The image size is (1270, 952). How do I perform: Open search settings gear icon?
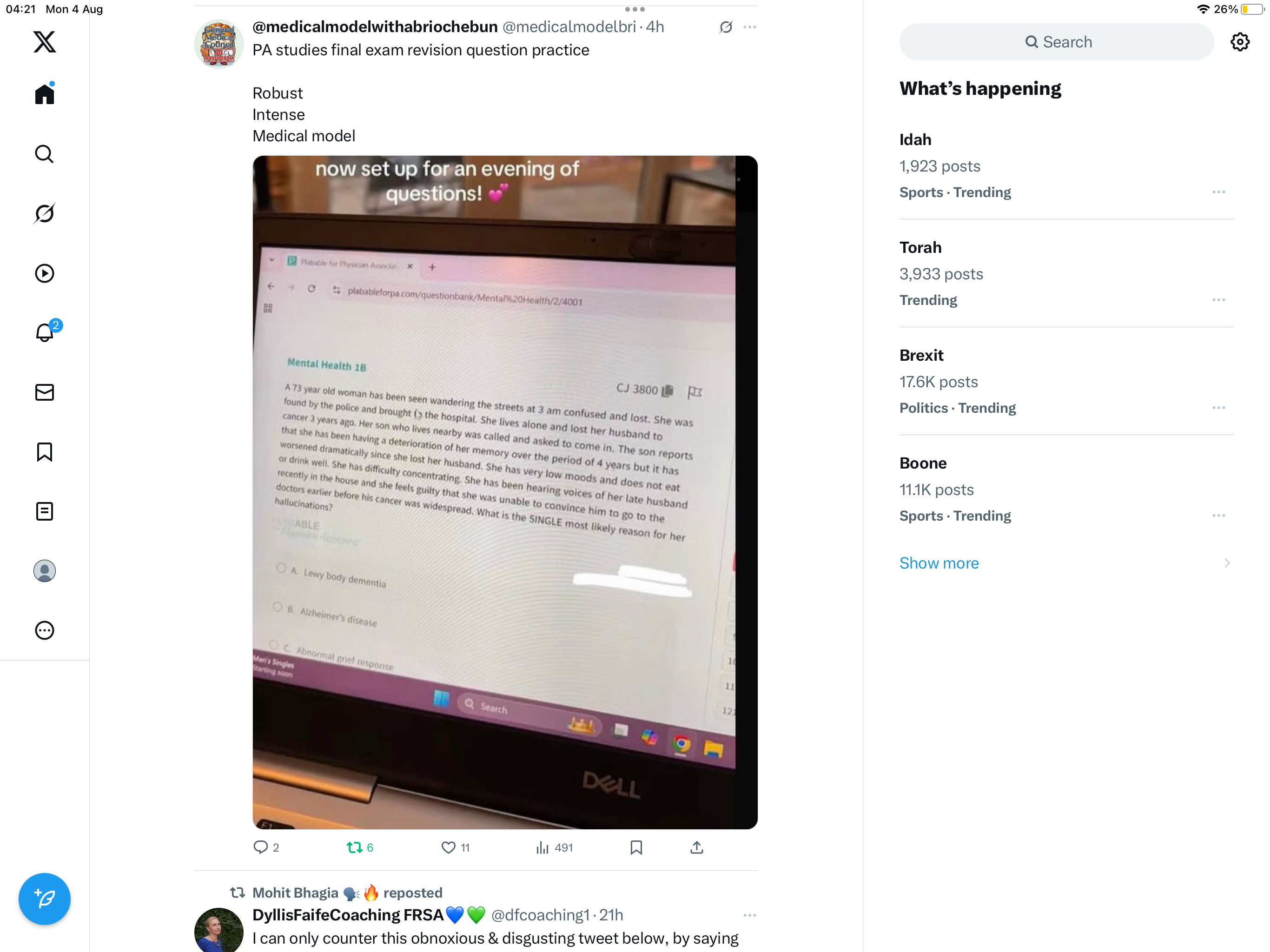click(x=1240, y=42)
